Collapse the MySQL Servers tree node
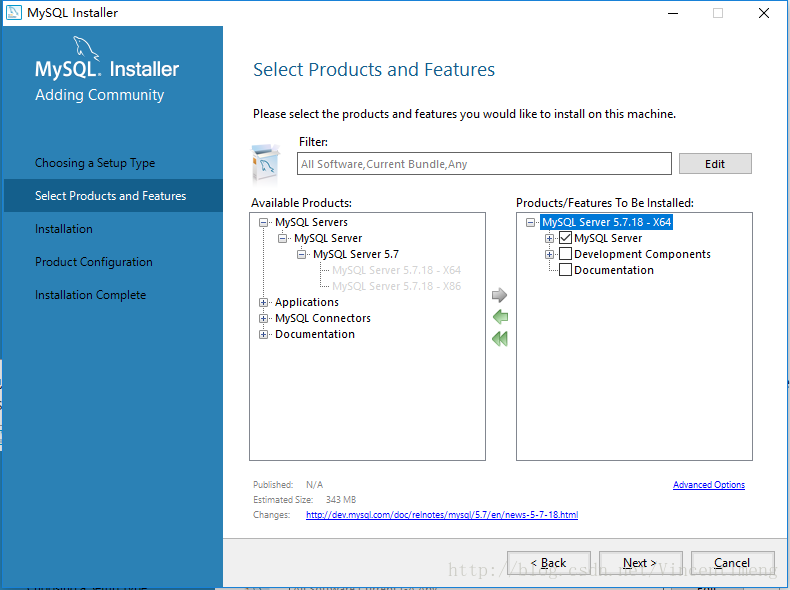The height and width of the screenshot is (590, 790). click(264, 222)
